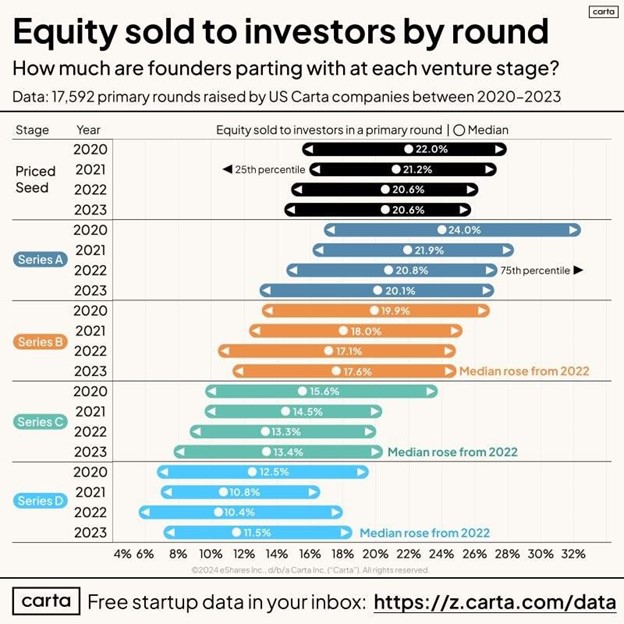Click the small Carta logo in top-right corner
The height and width of the screenshot is (624, 624).
[602, 12]
